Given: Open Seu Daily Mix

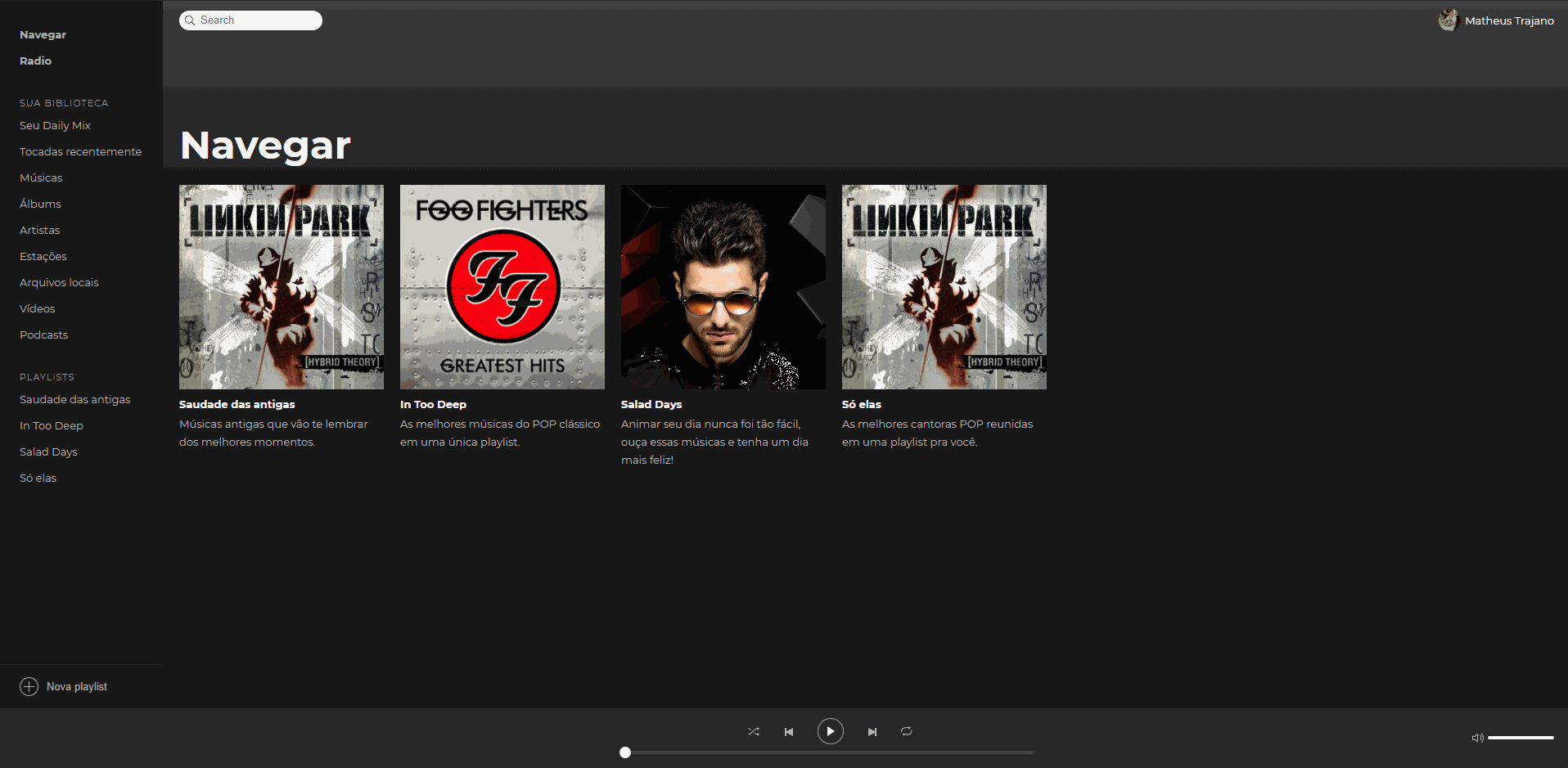Looking at the screenshot, I should pyautogui.click(x=55, y=126).
